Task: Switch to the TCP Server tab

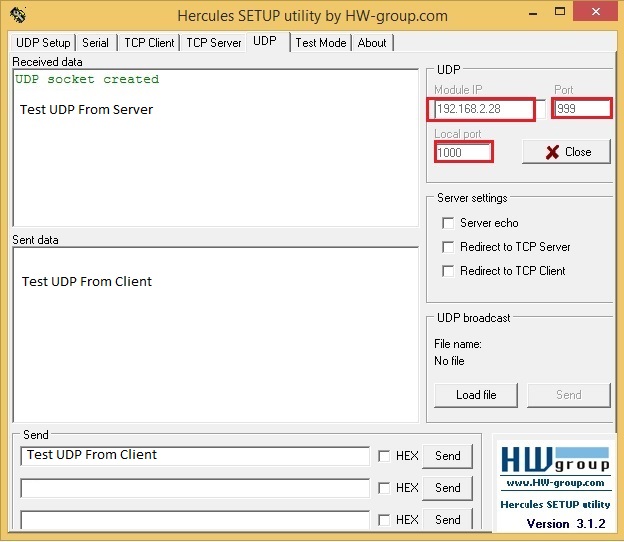Action: [x=214, y=43]
